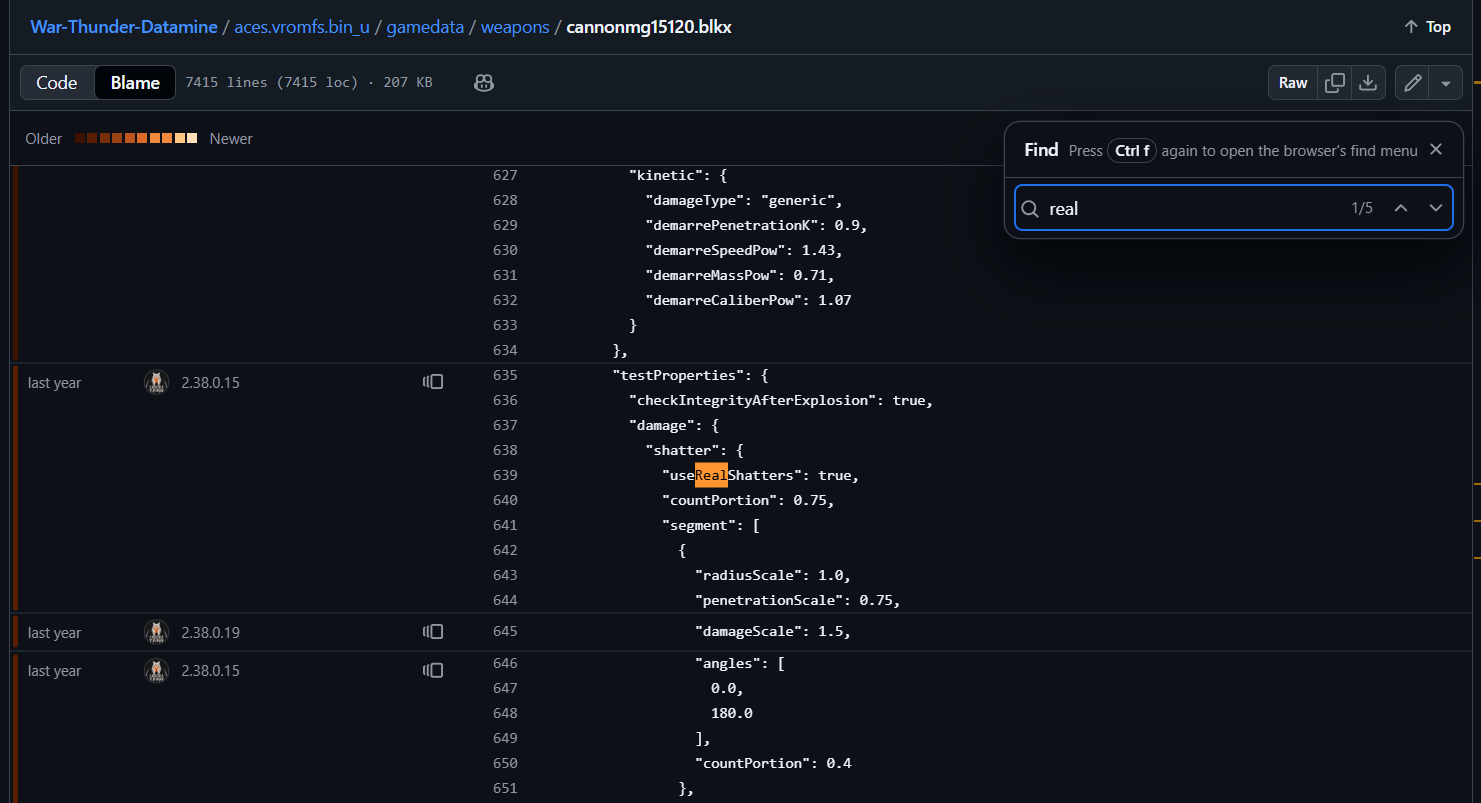Go to next search match
The width and height of the screenshot is (1481, 803).
(x=1435, y=208)
